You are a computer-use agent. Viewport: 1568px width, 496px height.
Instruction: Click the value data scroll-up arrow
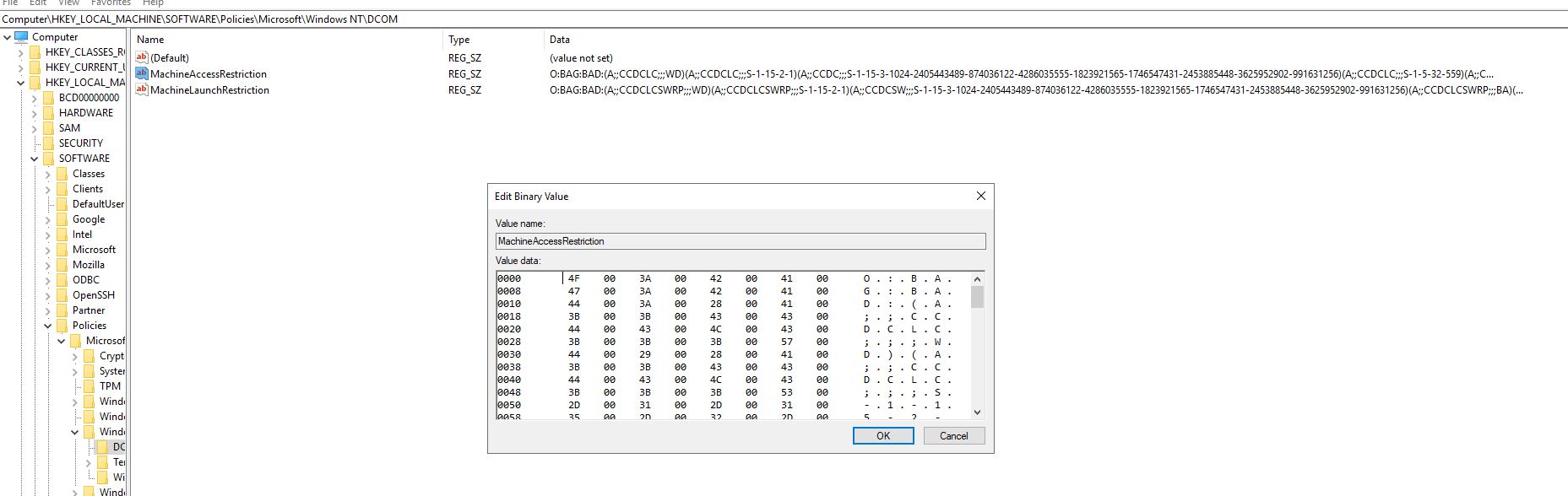[x=977, y=278]
